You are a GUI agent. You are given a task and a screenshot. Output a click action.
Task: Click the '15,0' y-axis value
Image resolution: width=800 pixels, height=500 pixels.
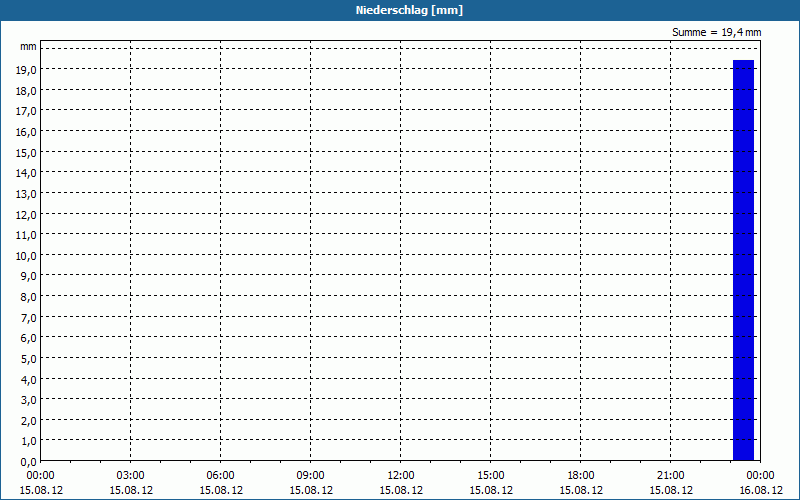click(26, 152)
